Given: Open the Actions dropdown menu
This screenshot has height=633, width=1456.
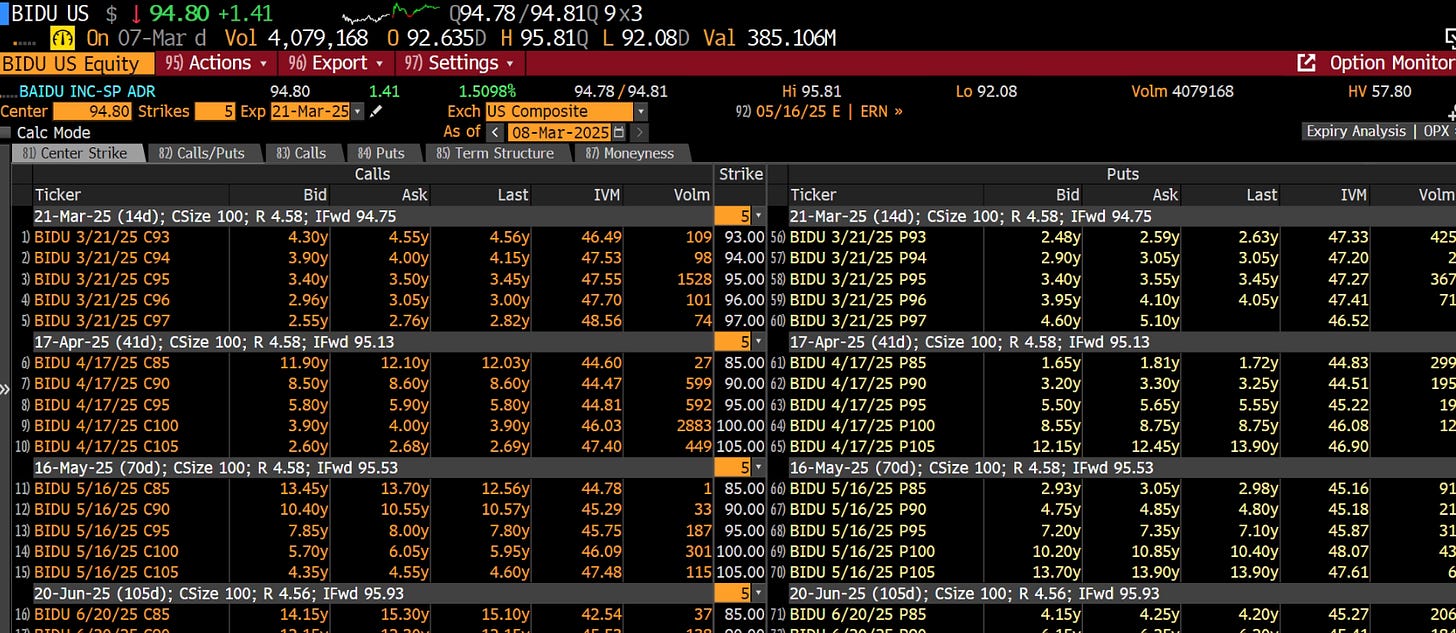Looking at the screenshot, I should pyautogui.click(x=217, y=63).
